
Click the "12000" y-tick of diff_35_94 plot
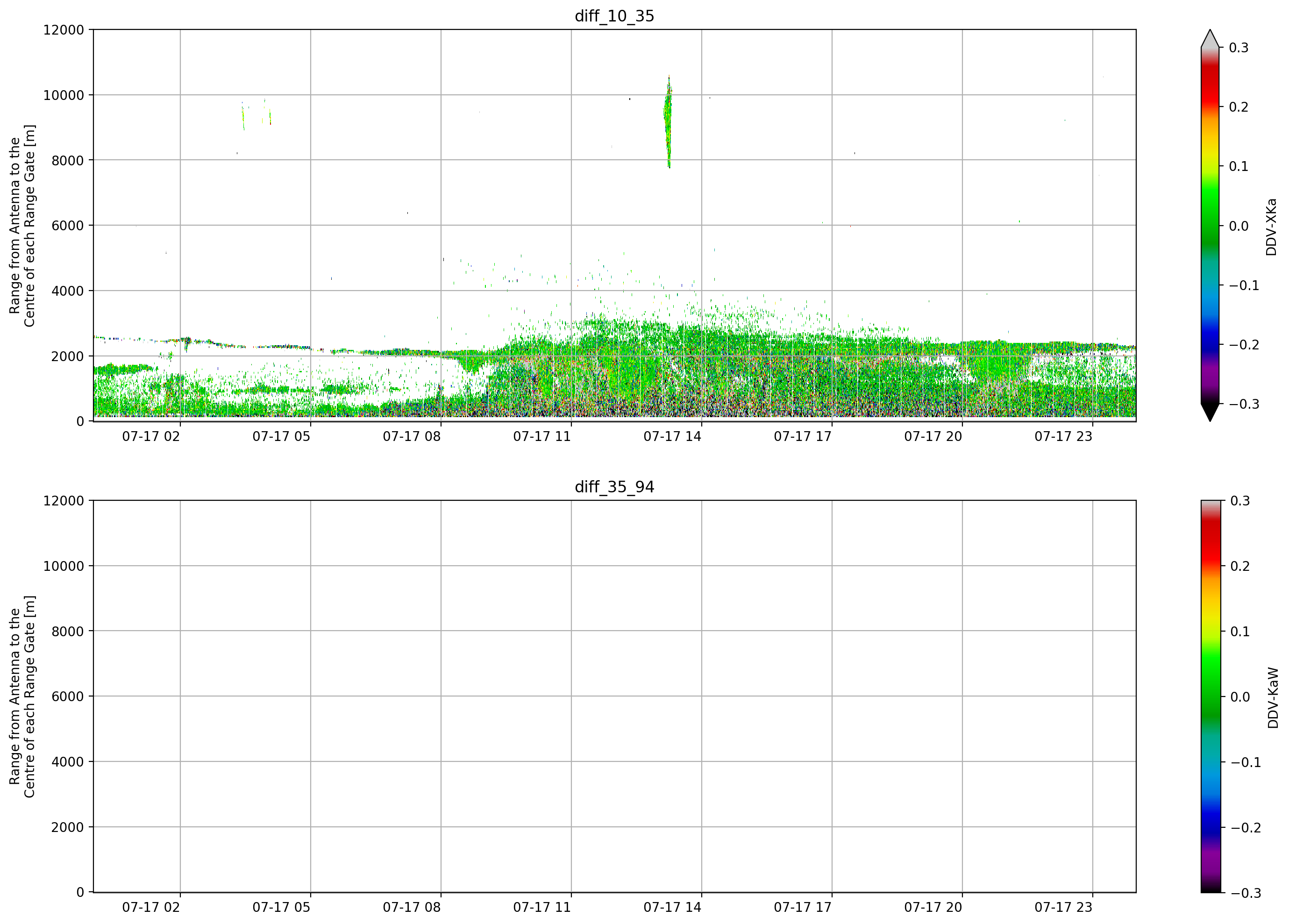(64, 501)
